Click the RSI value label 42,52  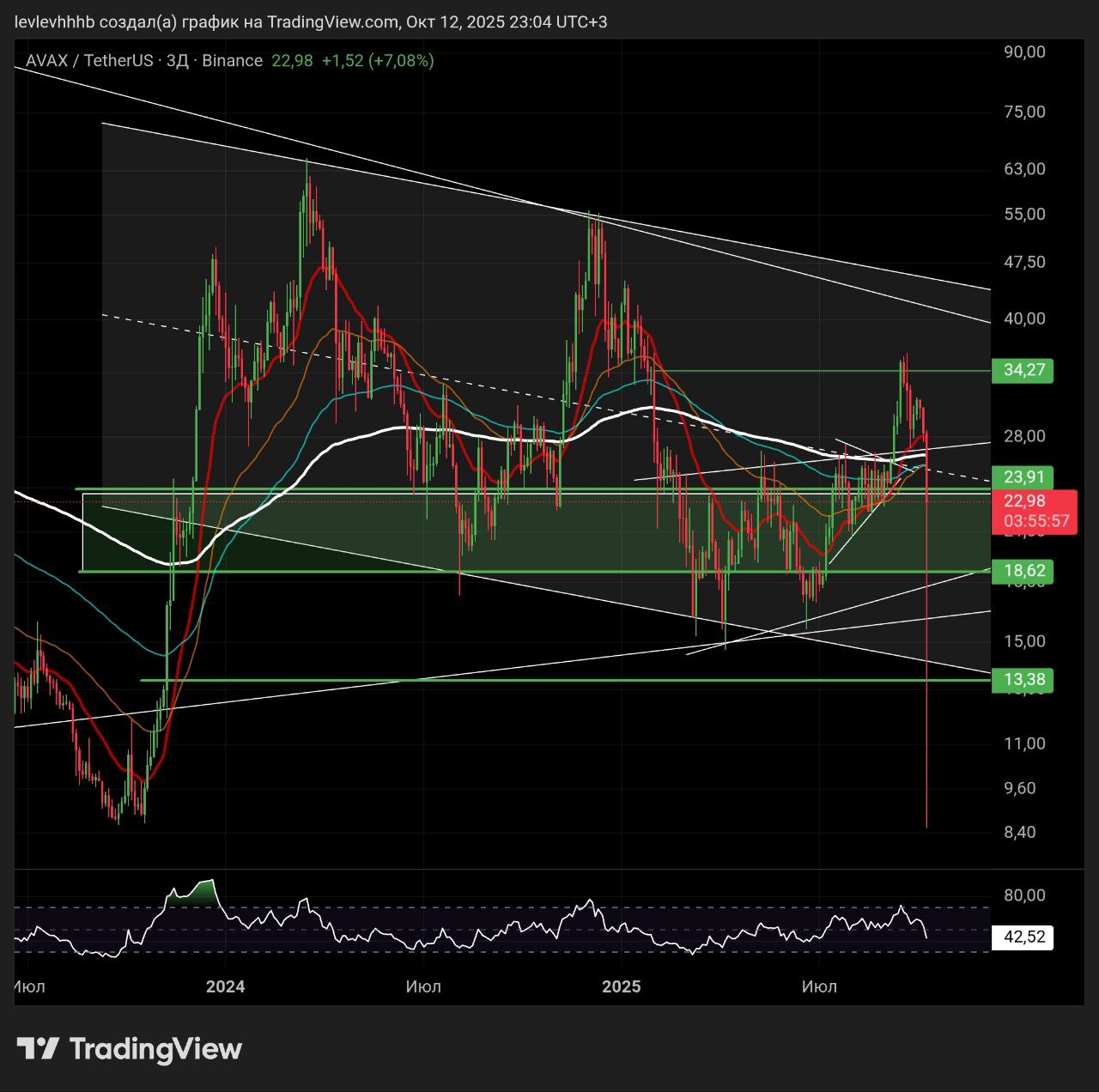1024,937
